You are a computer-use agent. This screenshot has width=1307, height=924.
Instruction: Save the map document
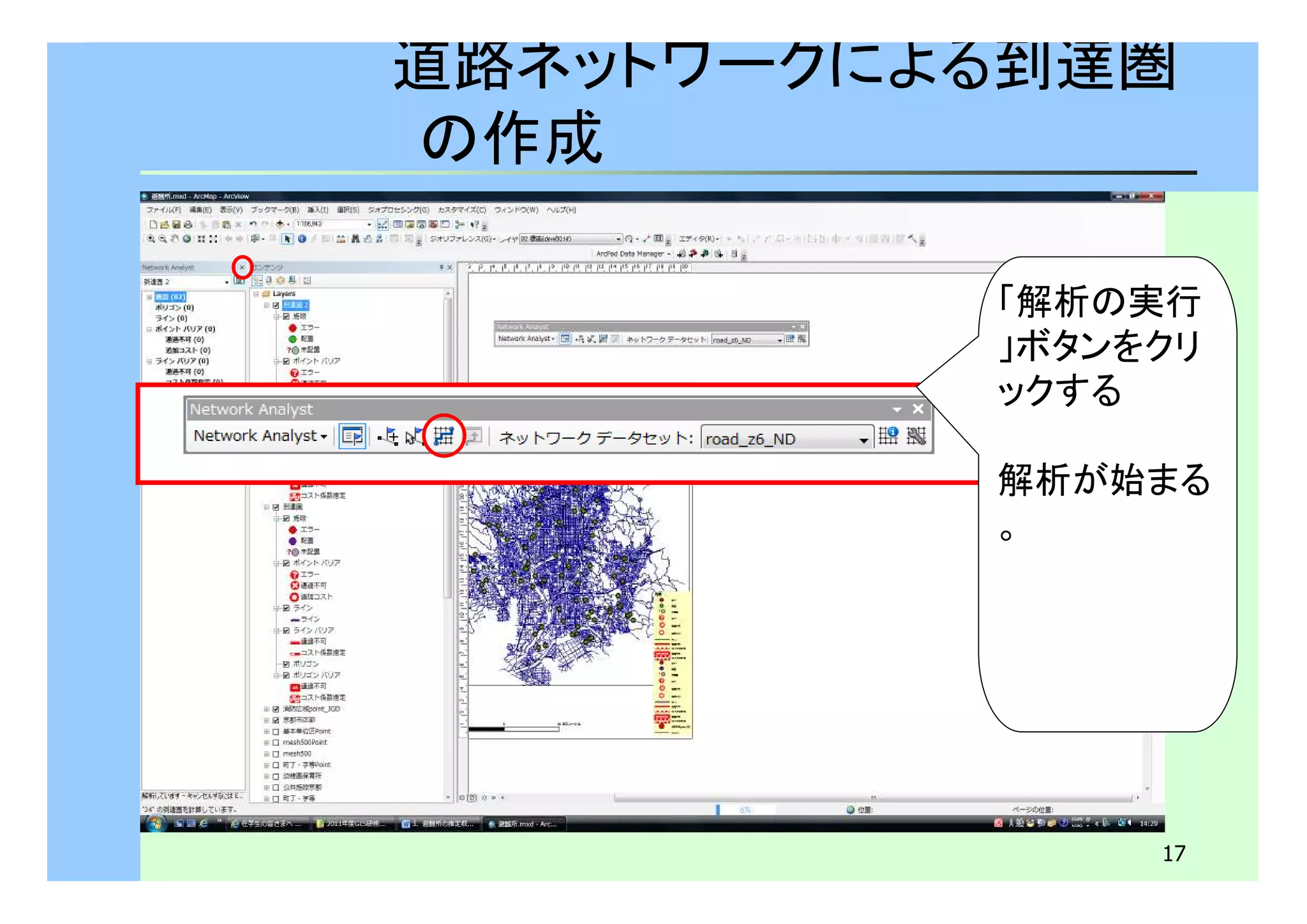pyautogui.click(x=176, y=225)
